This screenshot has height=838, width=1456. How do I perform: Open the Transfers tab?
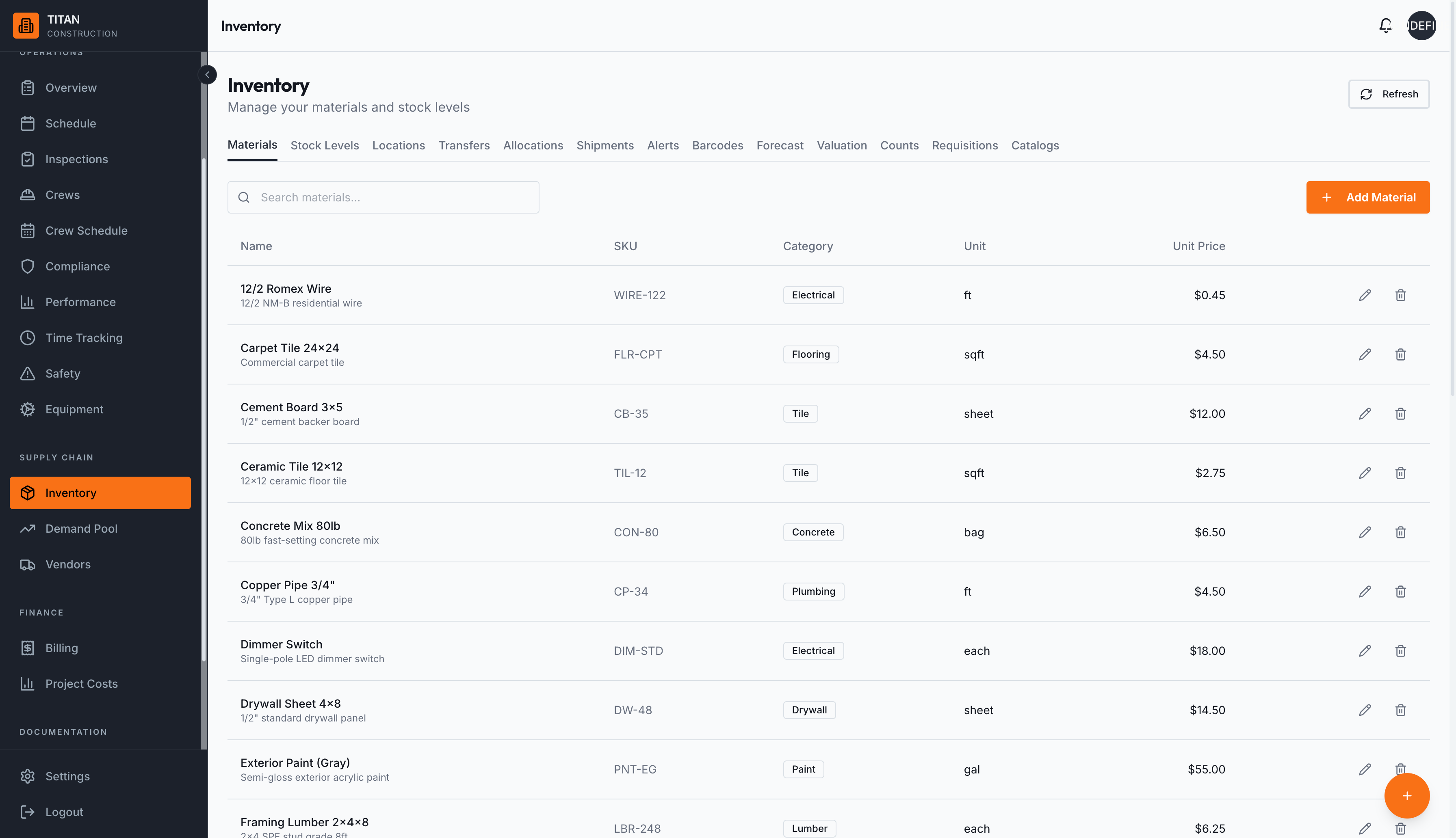464,145
